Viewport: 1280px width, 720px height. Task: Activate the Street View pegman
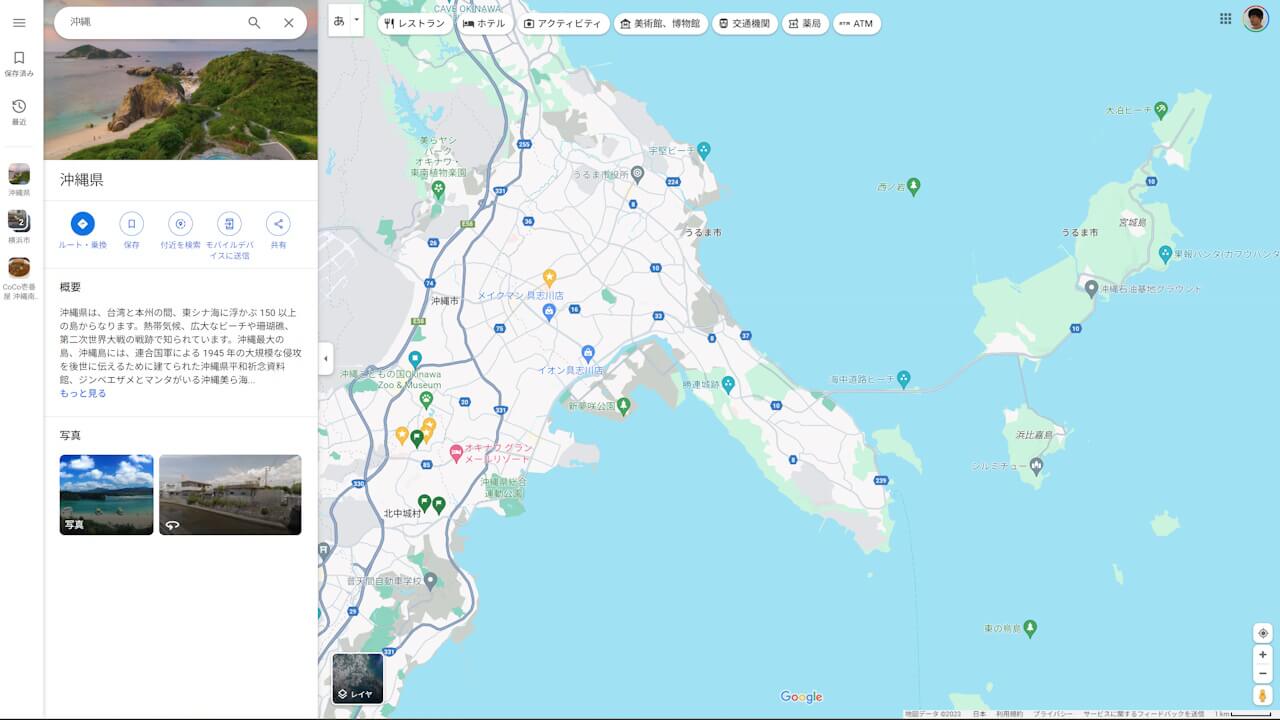coord(1262,692)
